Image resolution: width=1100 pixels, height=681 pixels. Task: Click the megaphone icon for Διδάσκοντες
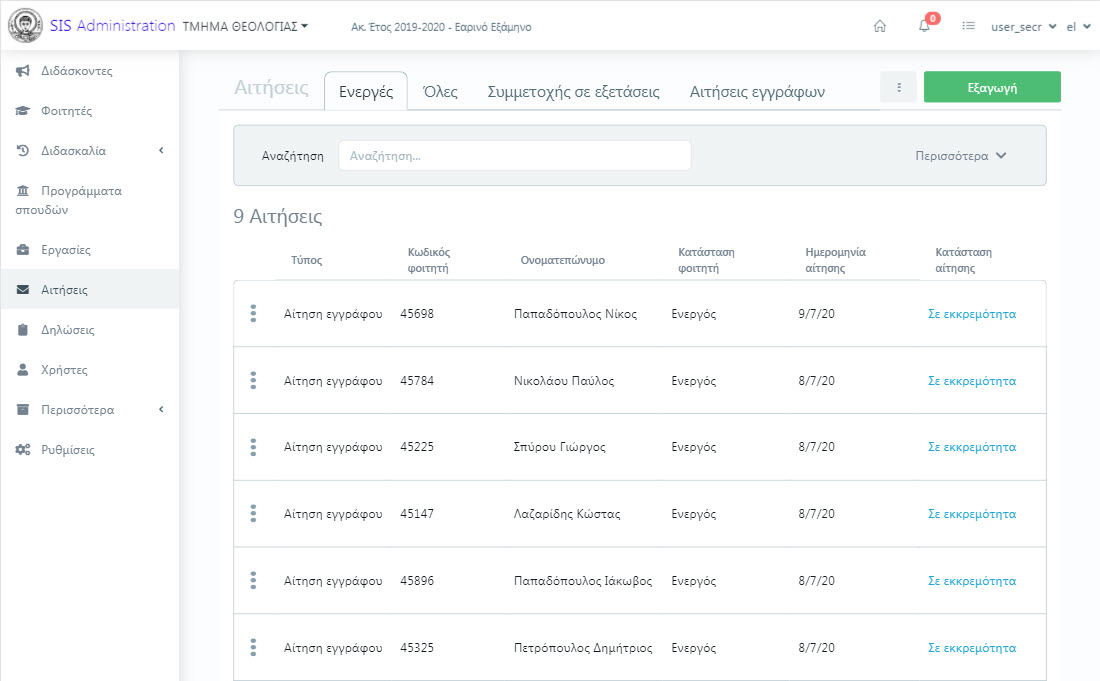23,71
